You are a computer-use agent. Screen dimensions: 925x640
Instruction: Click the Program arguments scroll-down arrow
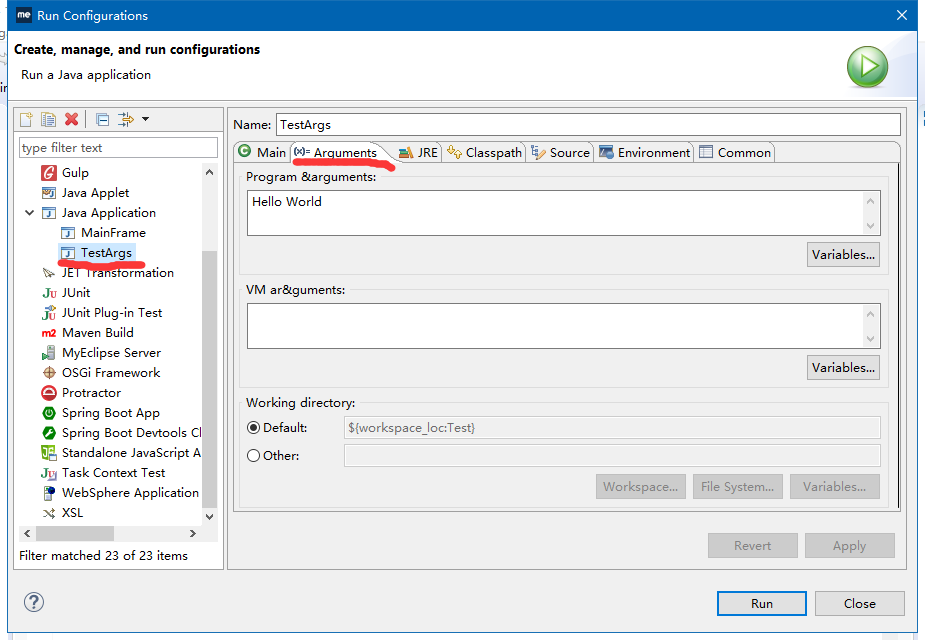[871, 225]
